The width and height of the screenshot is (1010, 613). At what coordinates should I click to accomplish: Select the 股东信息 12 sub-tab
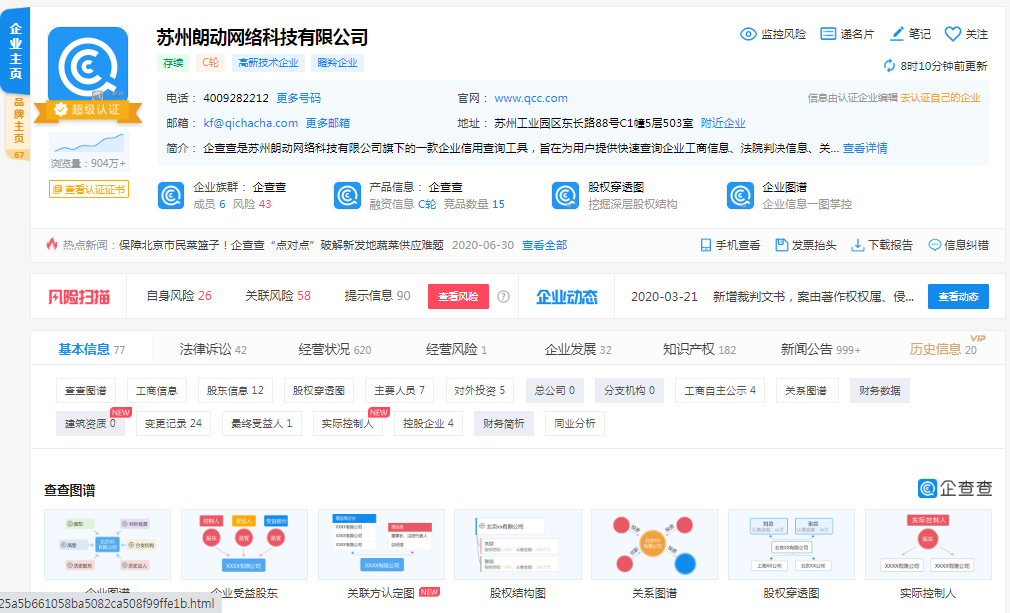235,391
